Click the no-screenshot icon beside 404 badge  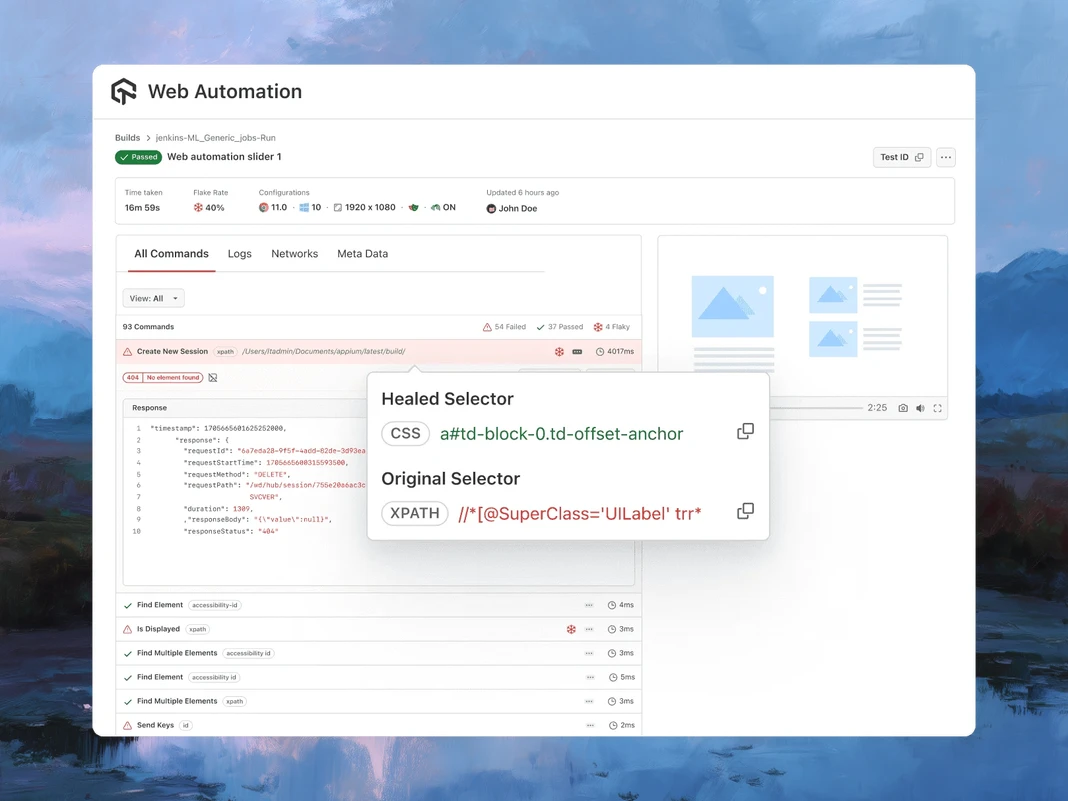point(213,377)
